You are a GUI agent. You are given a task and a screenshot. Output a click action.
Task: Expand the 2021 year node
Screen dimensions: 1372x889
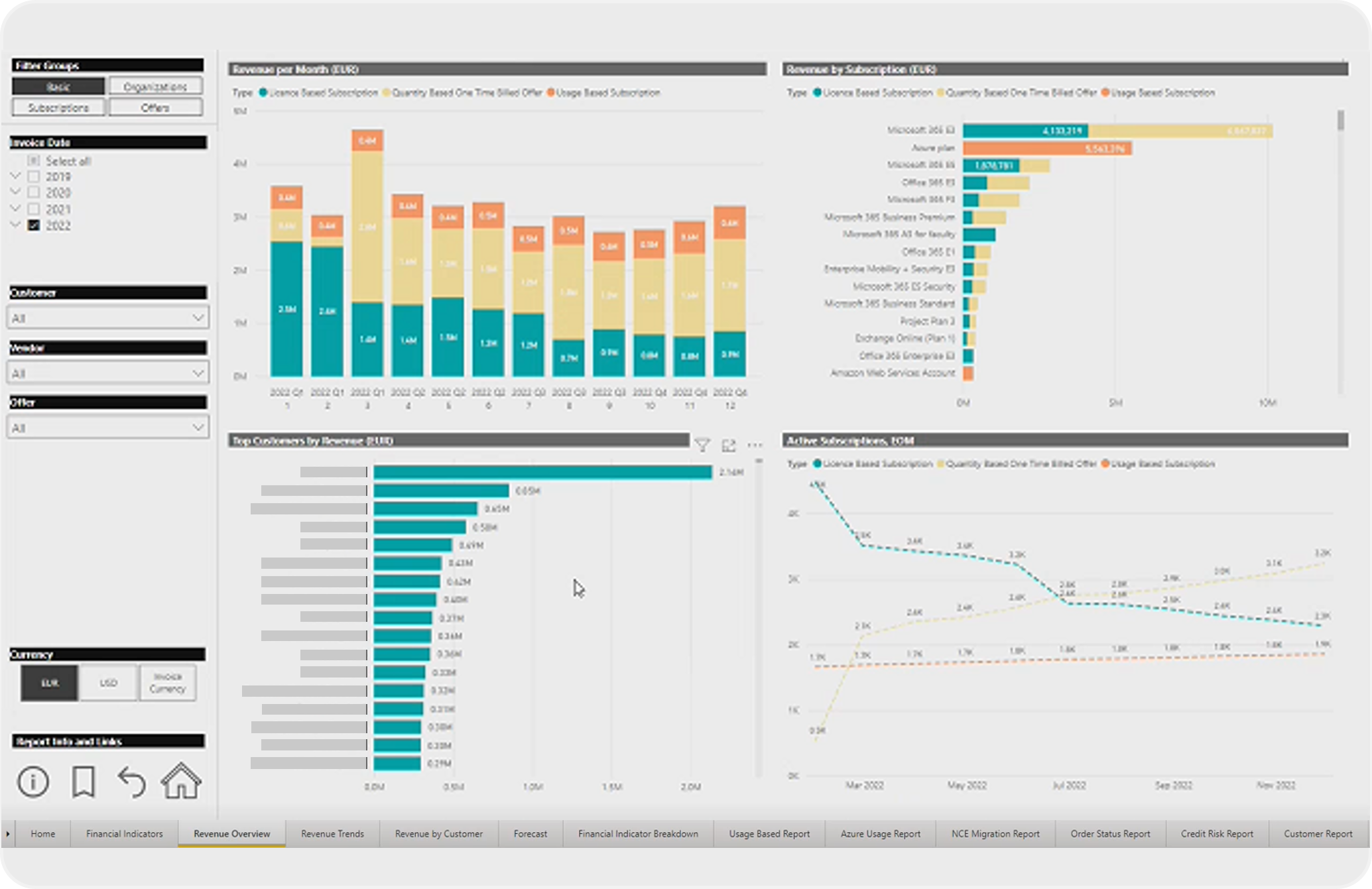[x=16, y=209]
